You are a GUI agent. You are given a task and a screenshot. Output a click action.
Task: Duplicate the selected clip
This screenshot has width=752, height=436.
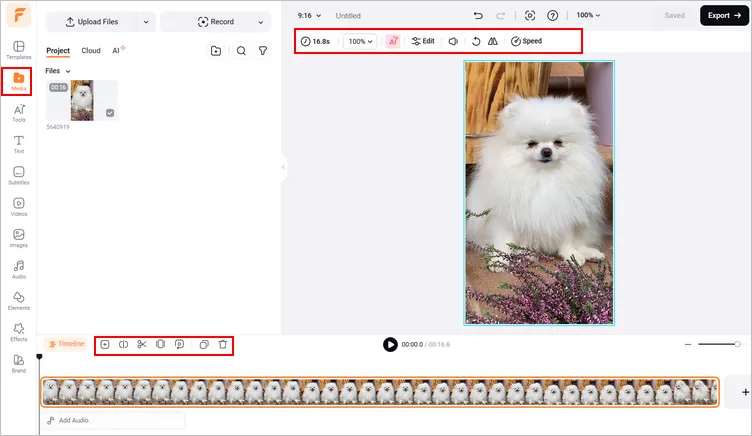pos(204,344)
